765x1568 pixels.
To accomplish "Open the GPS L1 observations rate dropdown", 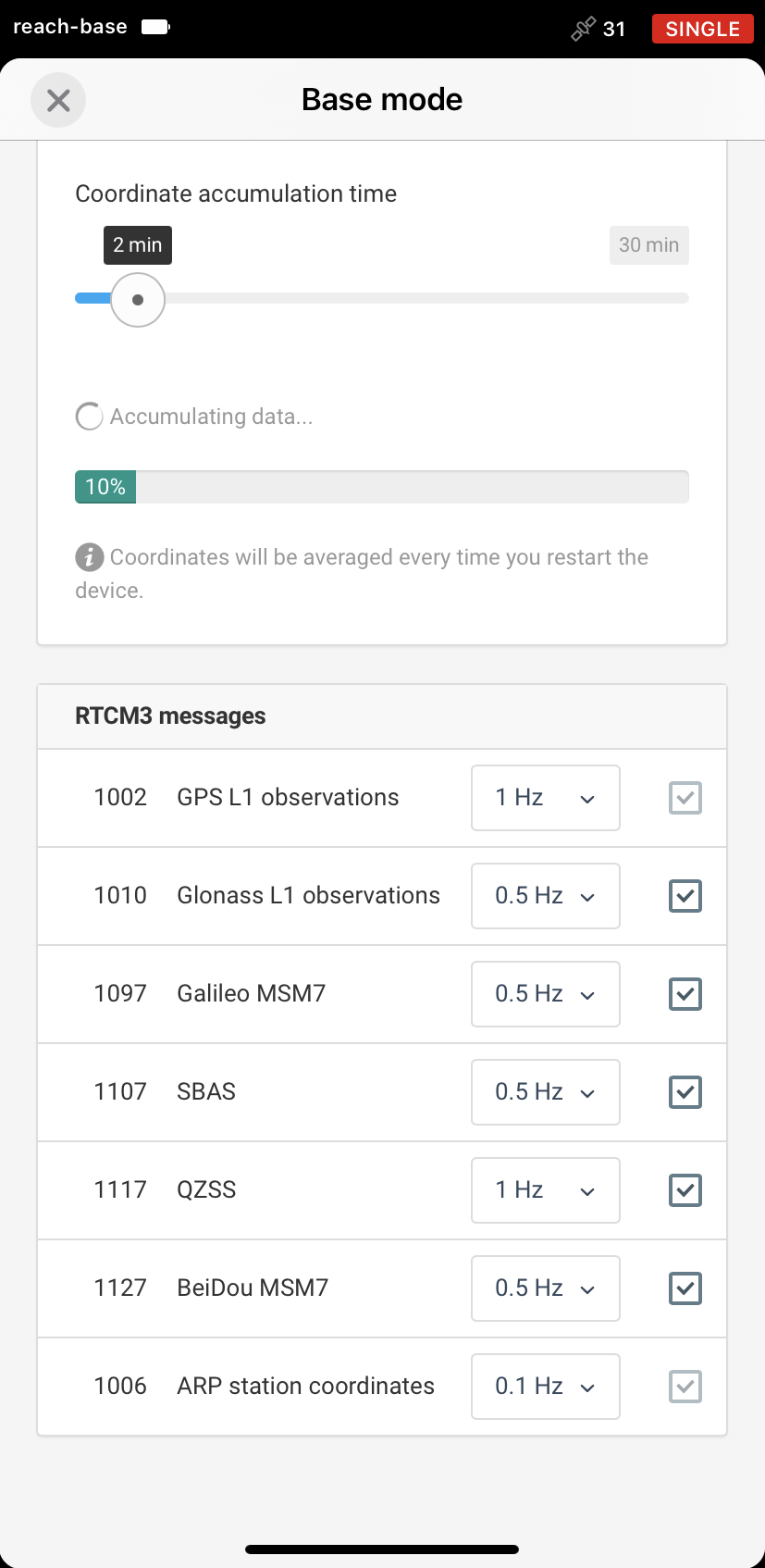I will click(x=546, y=798).
